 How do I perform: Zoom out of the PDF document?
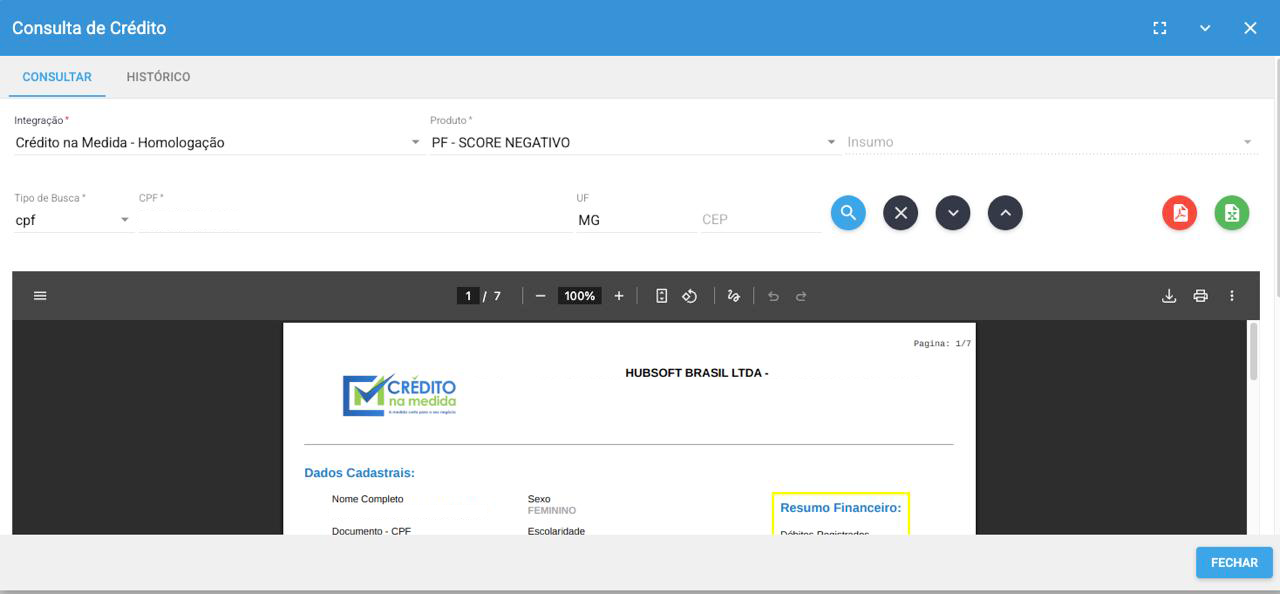540,296
